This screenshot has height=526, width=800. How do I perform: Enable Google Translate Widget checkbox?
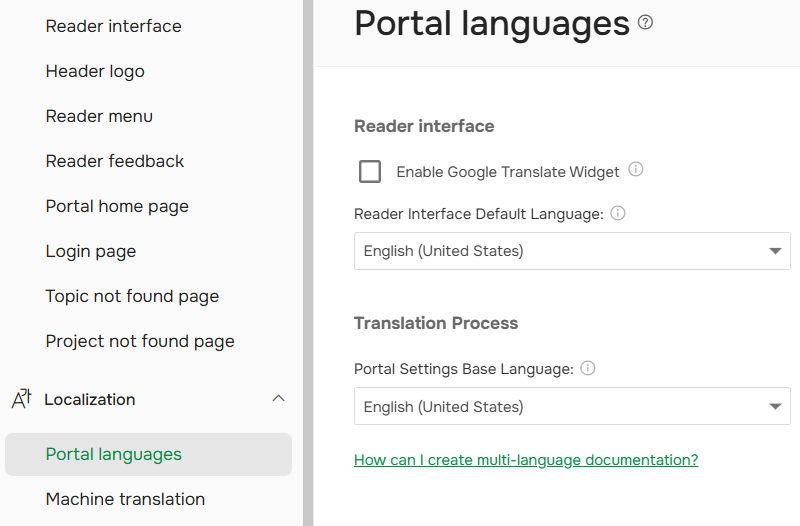point(370,171)
